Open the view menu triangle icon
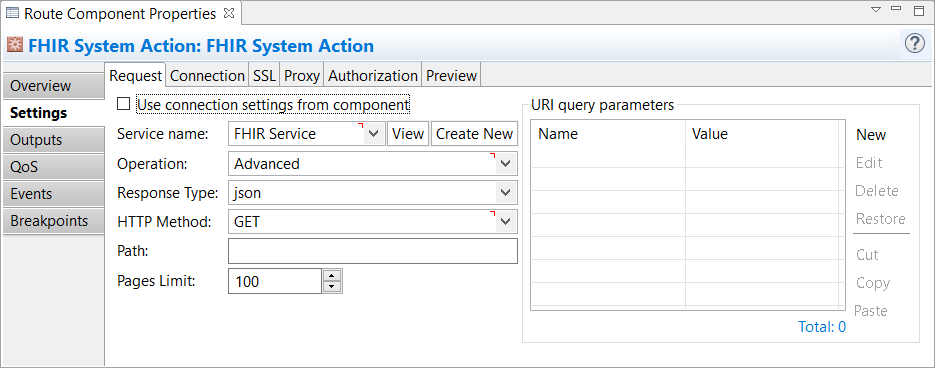Screen dimensions: 935x368 [875, 10]
